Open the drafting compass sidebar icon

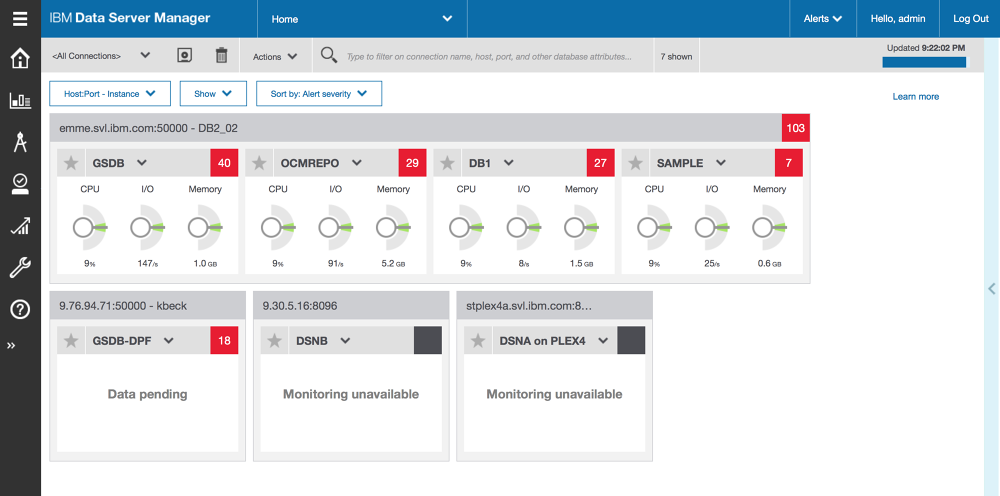point(20,141)
